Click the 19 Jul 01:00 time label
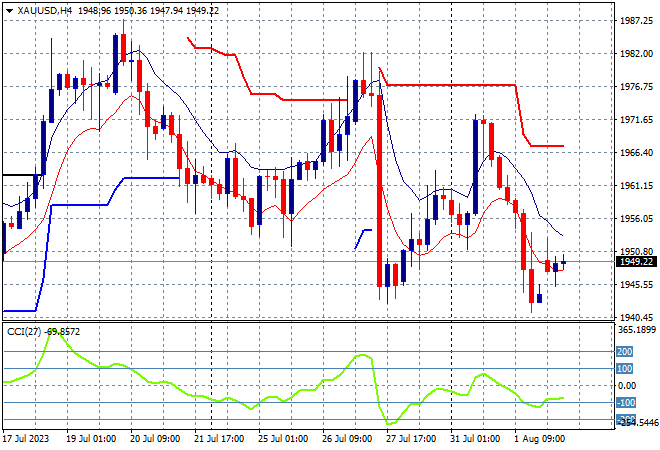The height and width of the screenshot is (450, 660). (91, 439)
